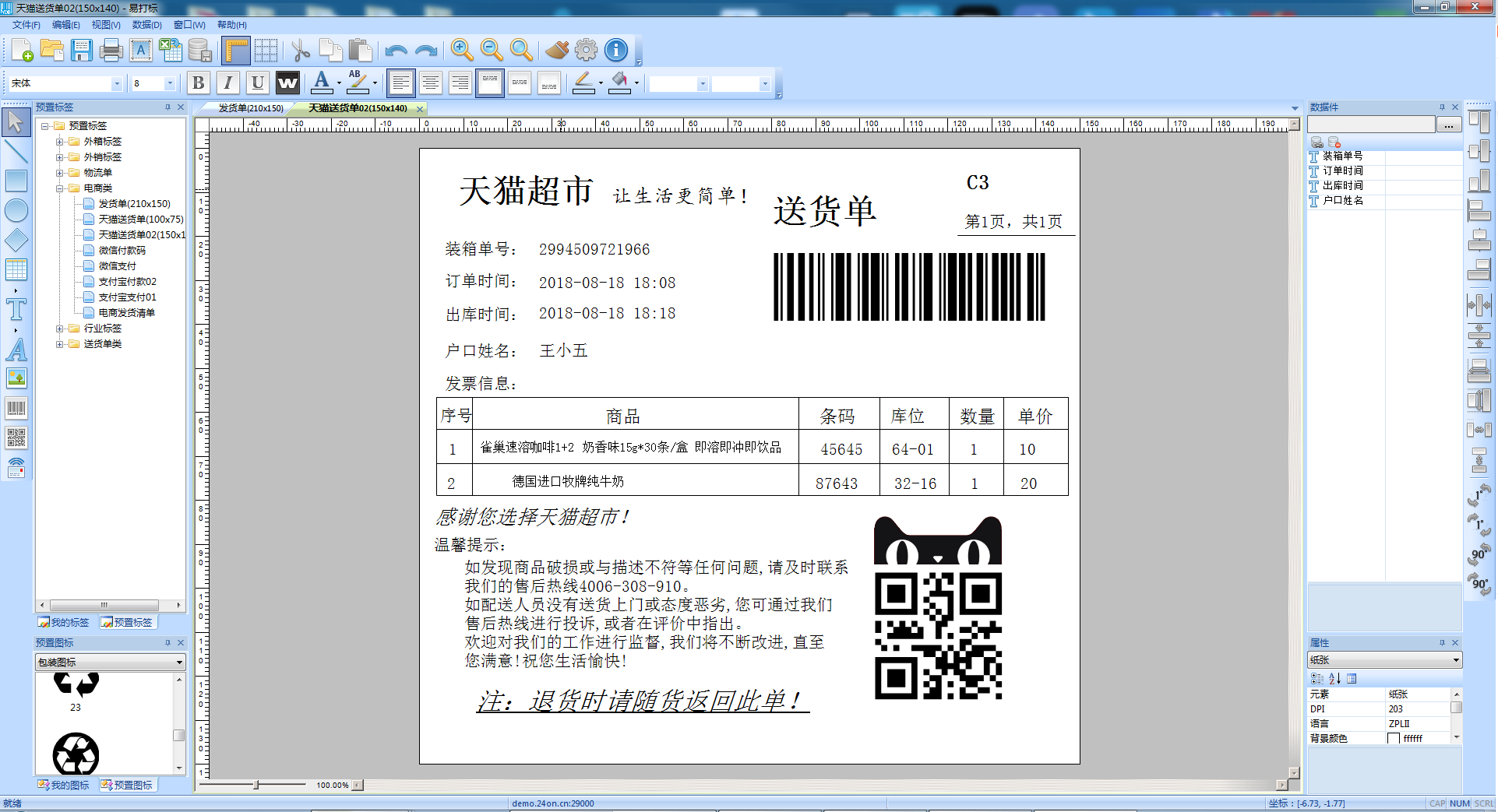Open the 包装图标 category dropdown
The width and height of the screenshot is (1498, 812).
tap(111, 662)
